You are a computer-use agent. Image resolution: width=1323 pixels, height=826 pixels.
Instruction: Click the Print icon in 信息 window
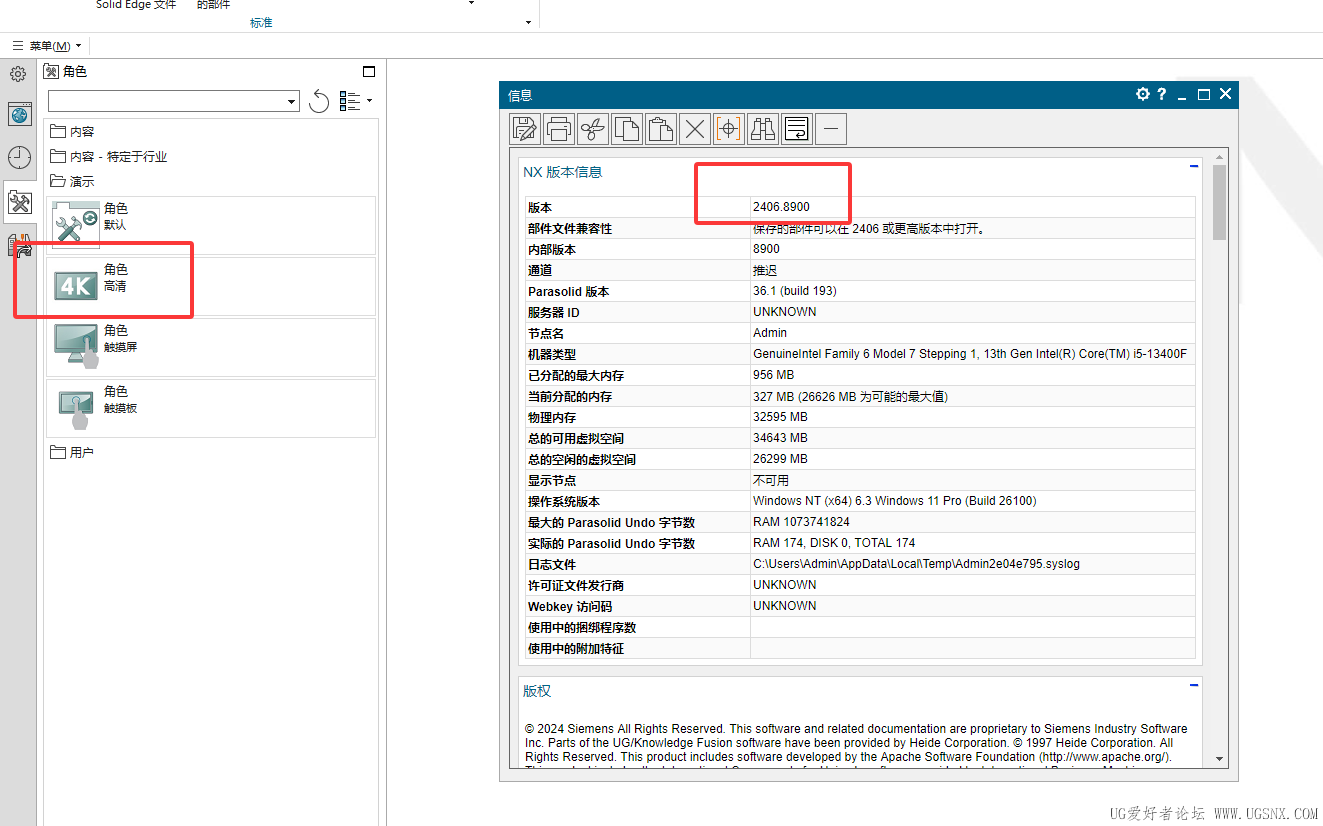559,128
